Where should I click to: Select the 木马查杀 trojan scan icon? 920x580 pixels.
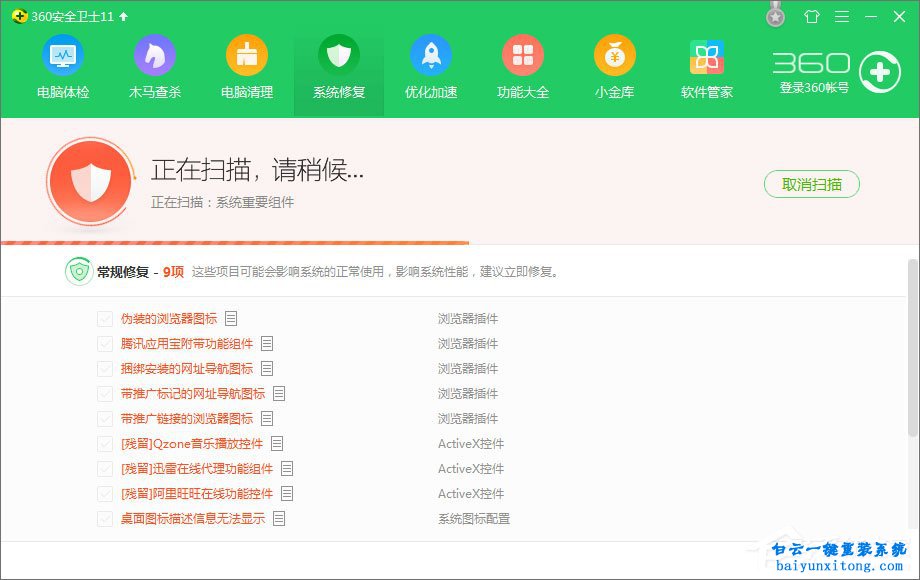click(x=155, y=67)
